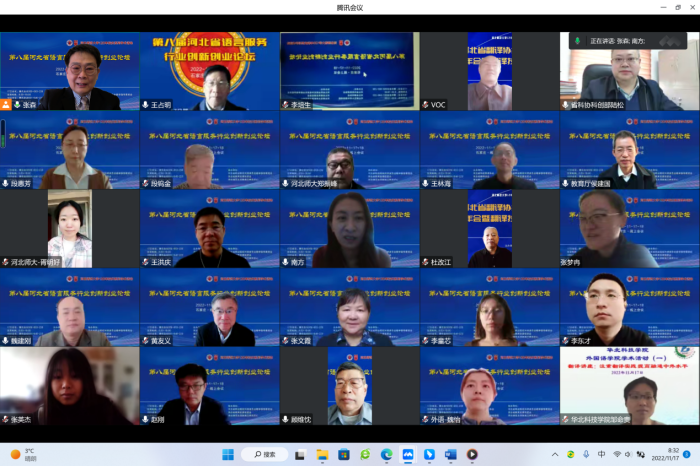Open File Explorer from the taskbar
This screenshot has width=700, height=466.
(x=322, y=454)
